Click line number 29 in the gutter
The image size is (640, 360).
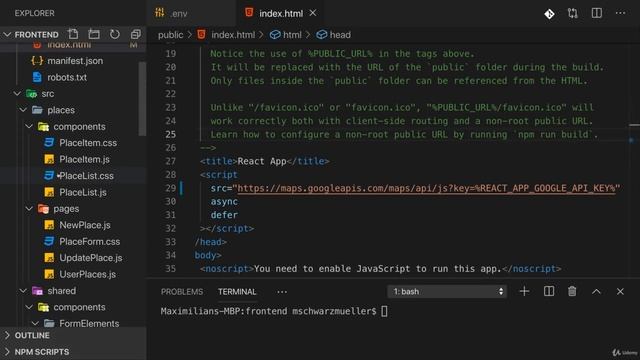[171, 188]
